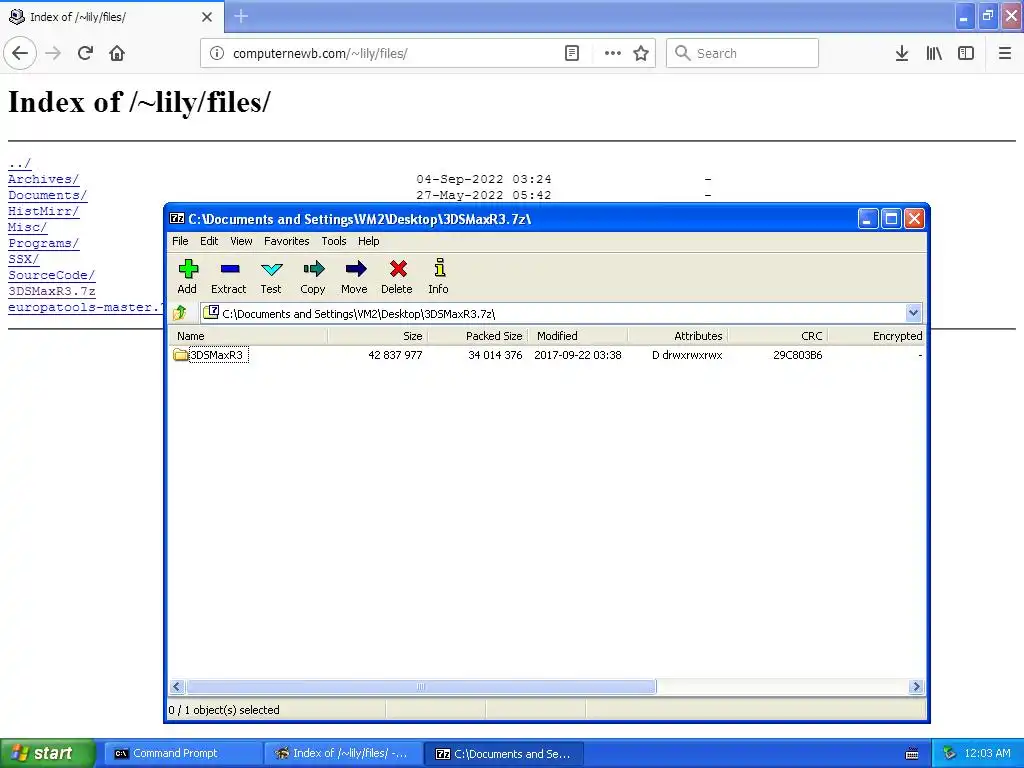The image size is (1024, 768).
Task: Click the on-screen keyboard tray icon
Action: tap(912, 754)
